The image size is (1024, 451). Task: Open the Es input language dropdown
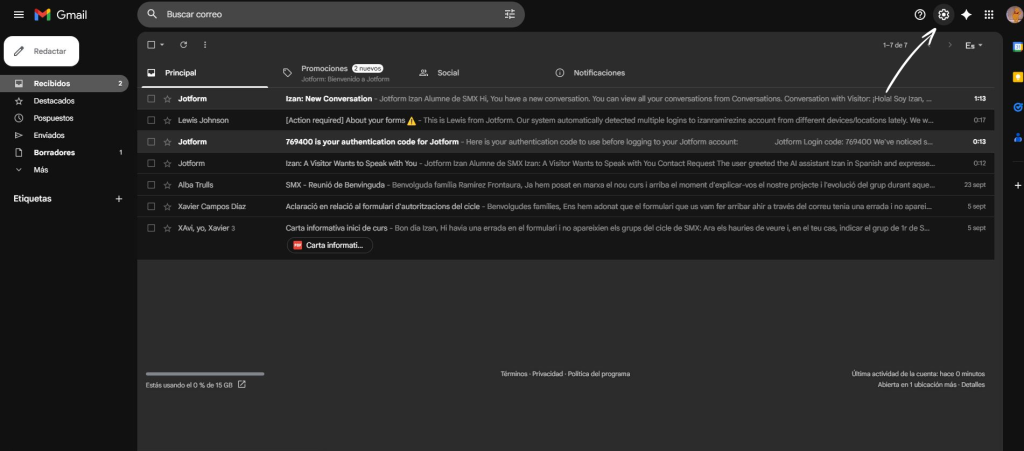[973, 45]
